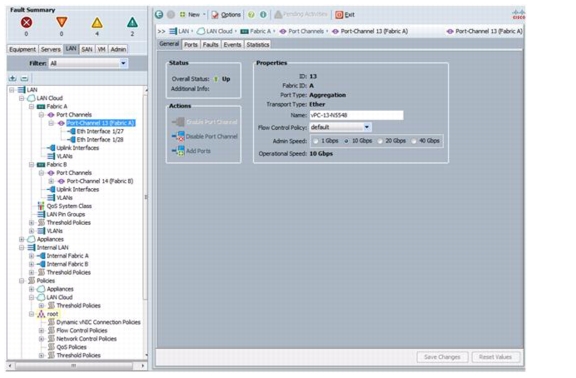The image size is (576, 378).
Task: Click the minor faults yellow triangle icon
Action: (x=97, y=23)
